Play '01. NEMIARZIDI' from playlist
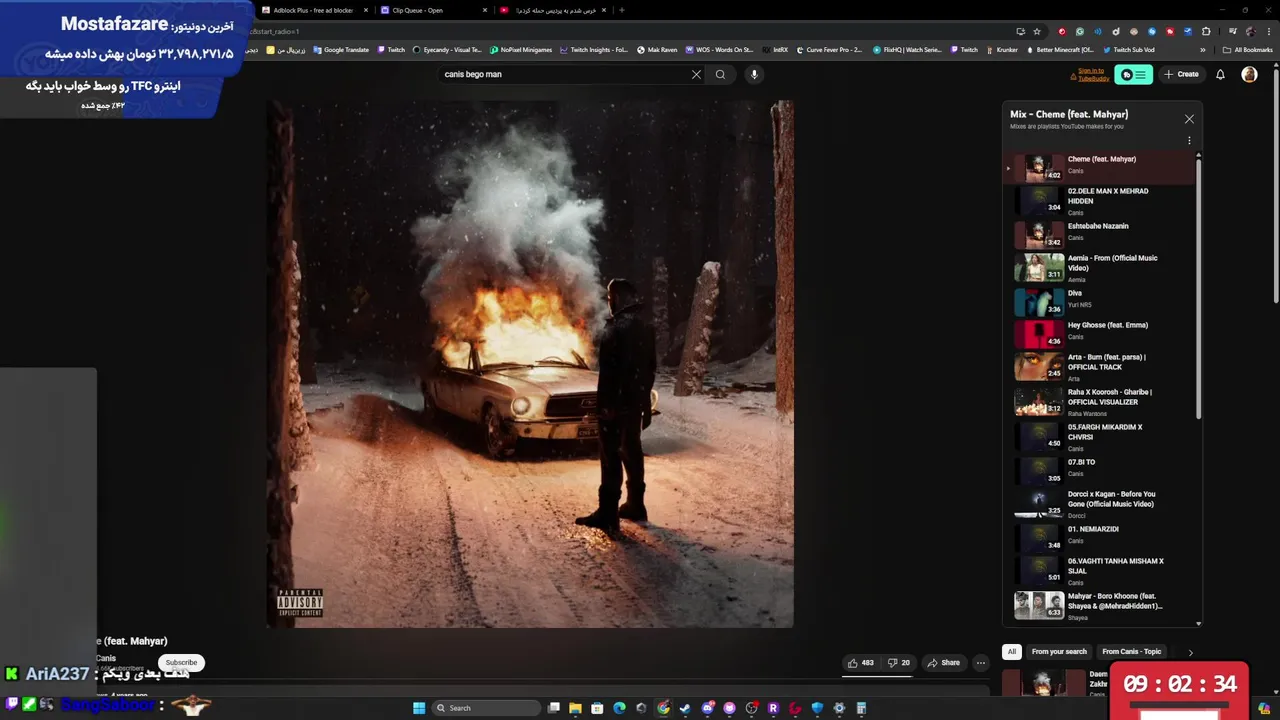 click(x=1101, y=538)
